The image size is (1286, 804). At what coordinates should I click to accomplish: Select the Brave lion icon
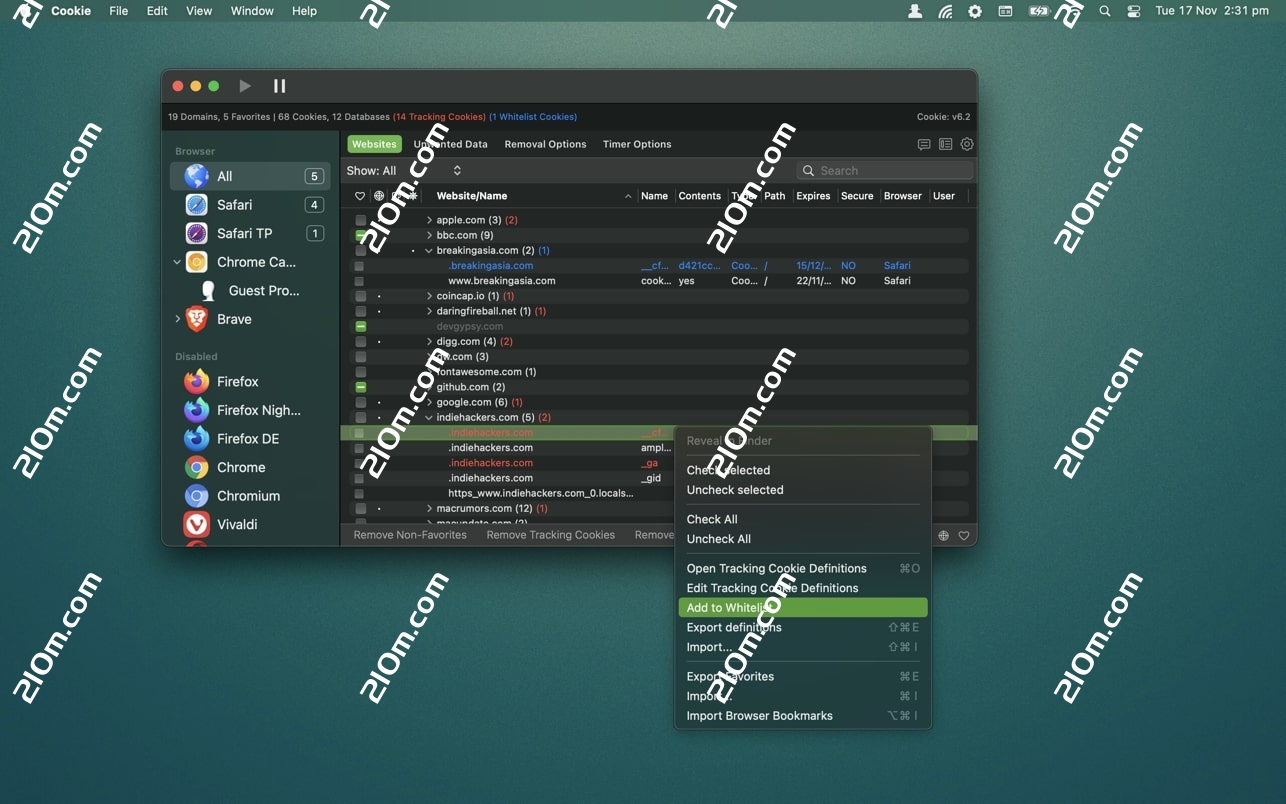tap(197, 319)
